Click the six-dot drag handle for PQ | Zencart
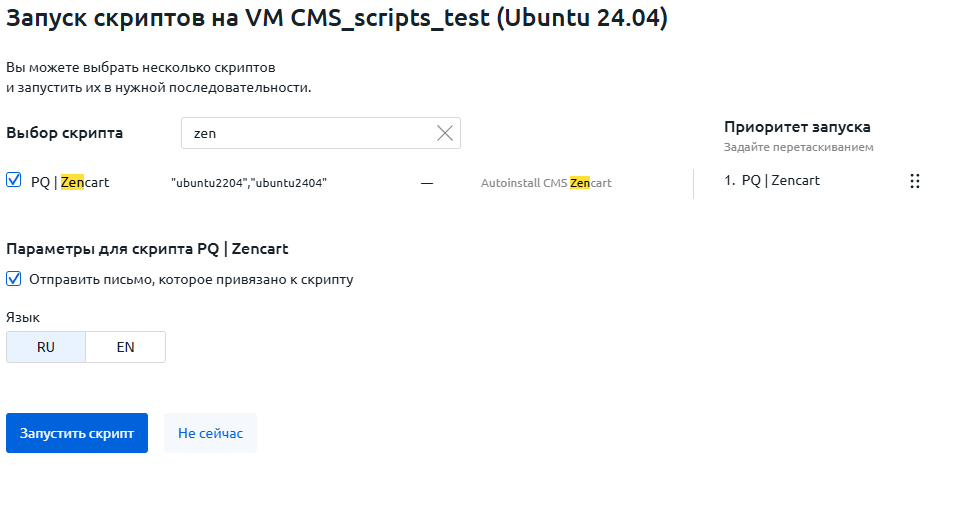This screenshot has width=964, height=514. [x=915, y=181]
